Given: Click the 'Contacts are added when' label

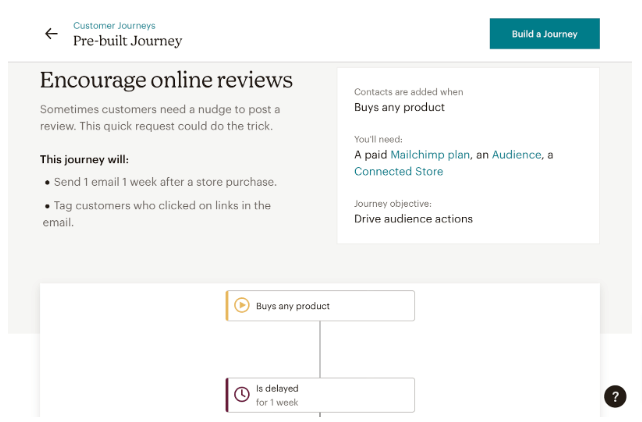Looking at the screenshot, I should point(409,92).
